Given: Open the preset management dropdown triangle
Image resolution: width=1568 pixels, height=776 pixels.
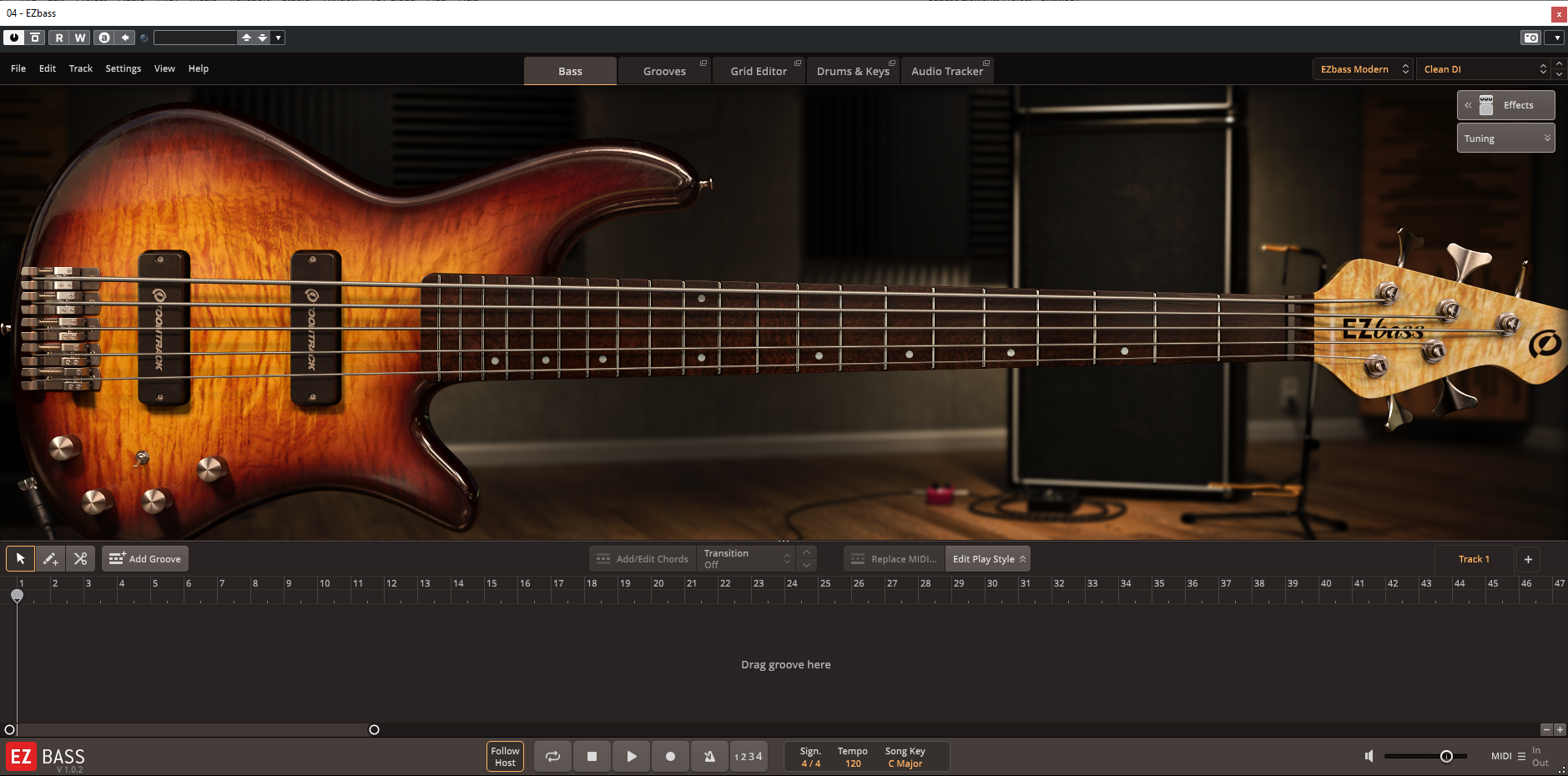Looking at the screenshot, I should [279, 38].
